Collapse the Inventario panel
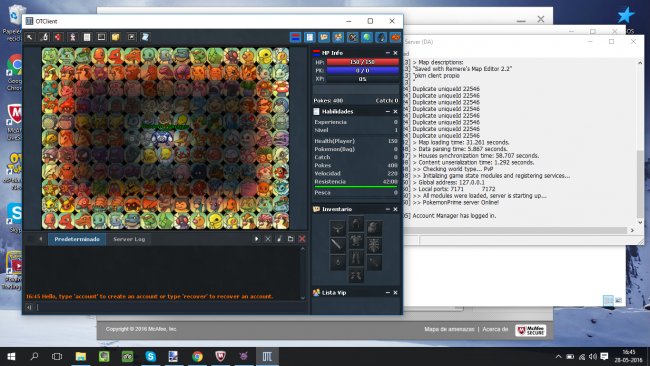Viewport: 650px width, 366px height. pos(388,209)
